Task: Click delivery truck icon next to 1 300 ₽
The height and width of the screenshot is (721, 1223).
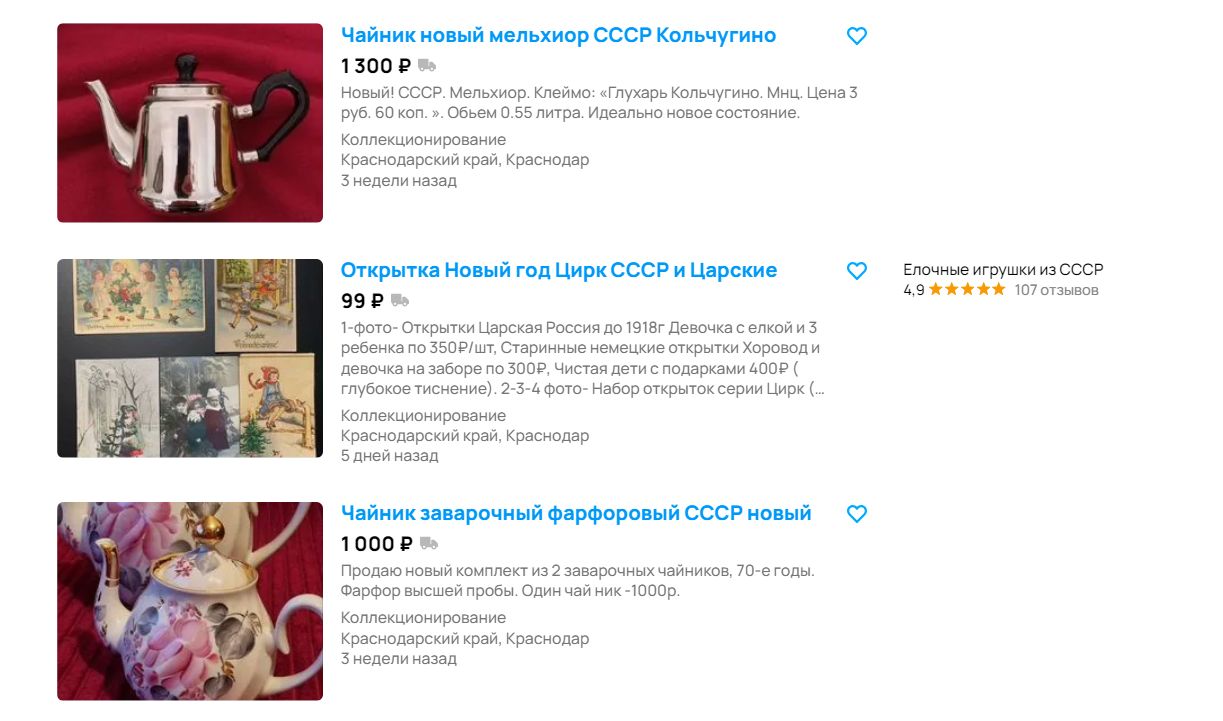Action: coord(427,66)
